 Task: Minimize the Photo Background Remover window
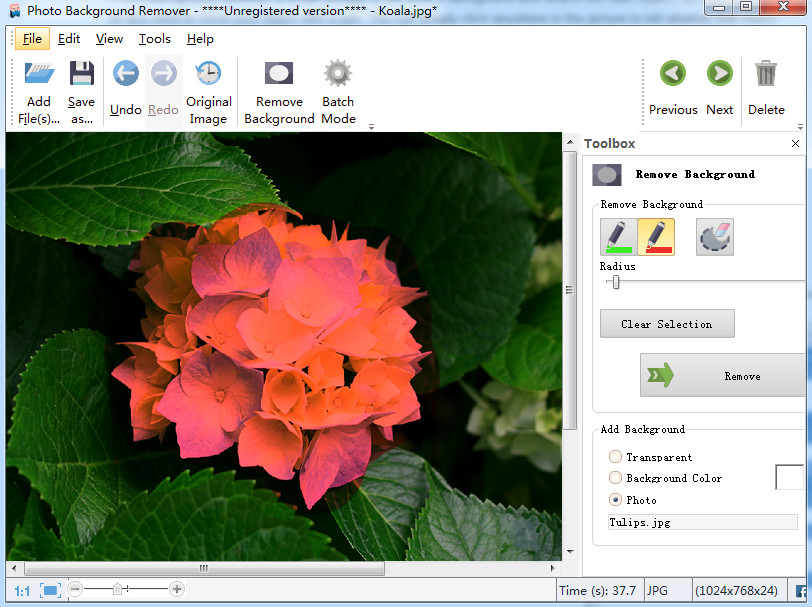tap(719, 8)
